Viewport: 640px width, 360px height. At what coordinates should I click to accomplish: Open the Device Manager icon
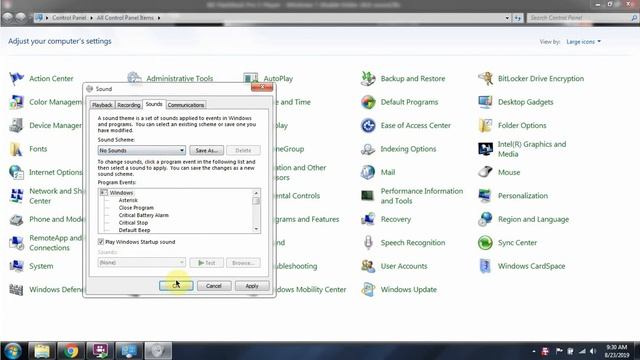[x=17, y=125]
